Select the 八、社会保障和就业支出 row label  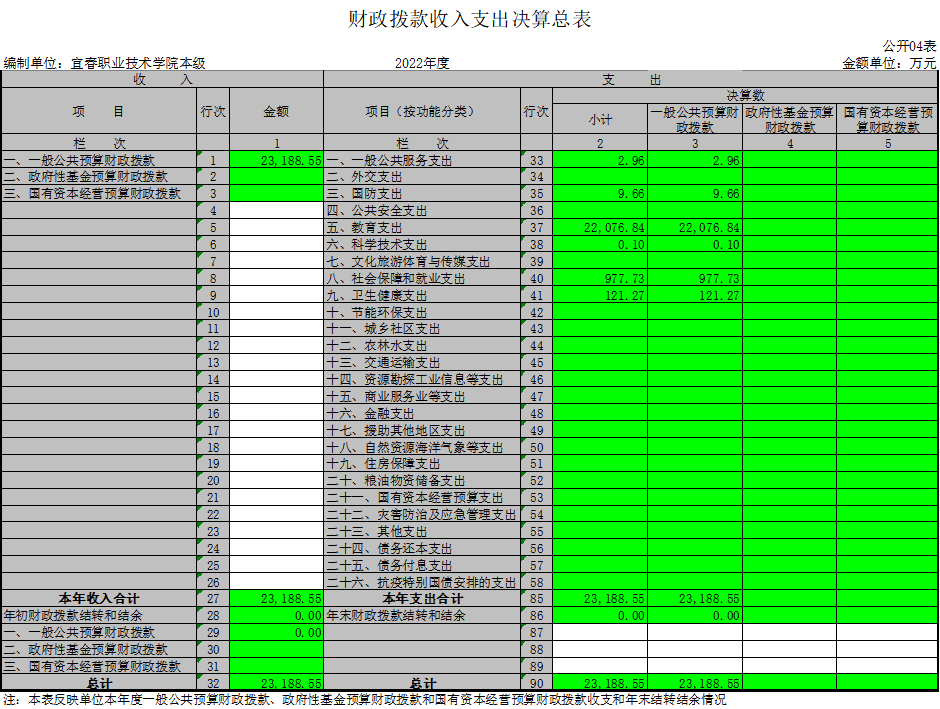pos(396,279)
